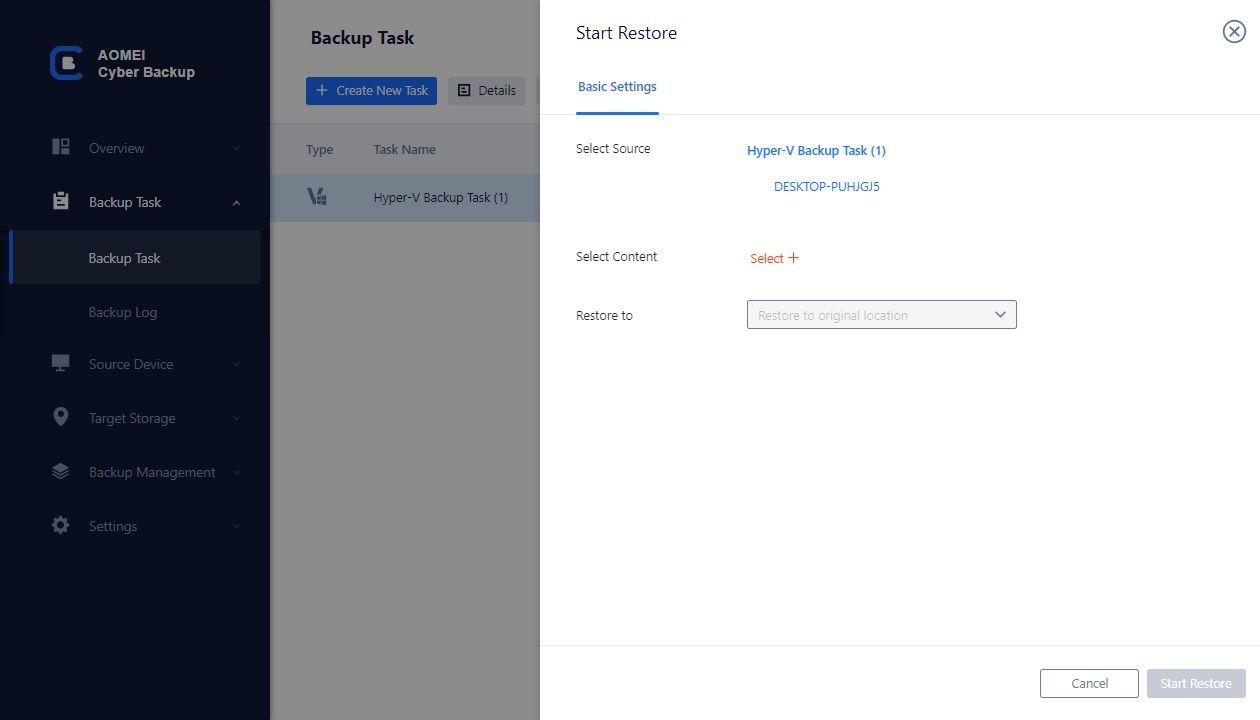1260x720 pixels.
Task: Click the Source Device monitor icon
Action: (x=61, y=363)
